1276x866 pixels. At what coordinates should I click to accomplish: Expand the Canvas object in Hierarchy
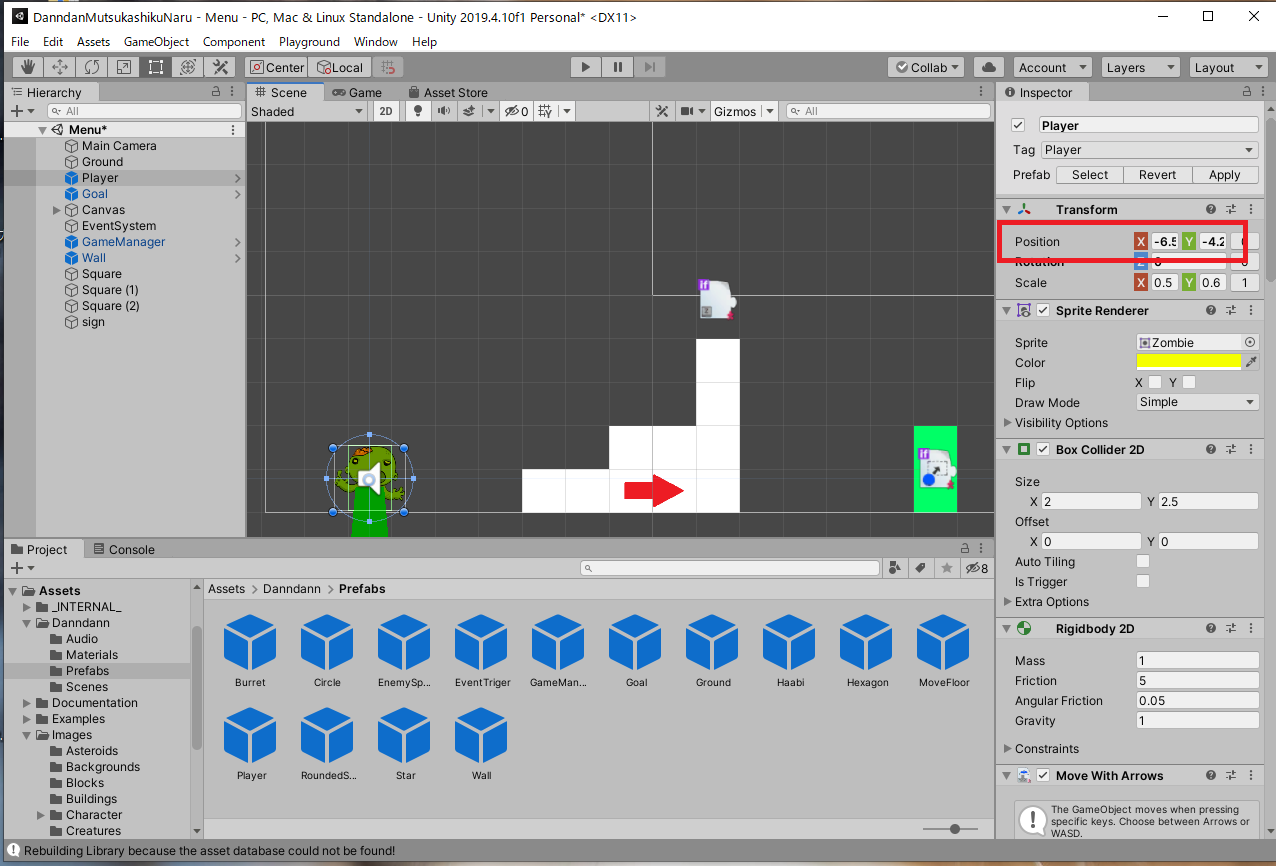coord(57,210)
